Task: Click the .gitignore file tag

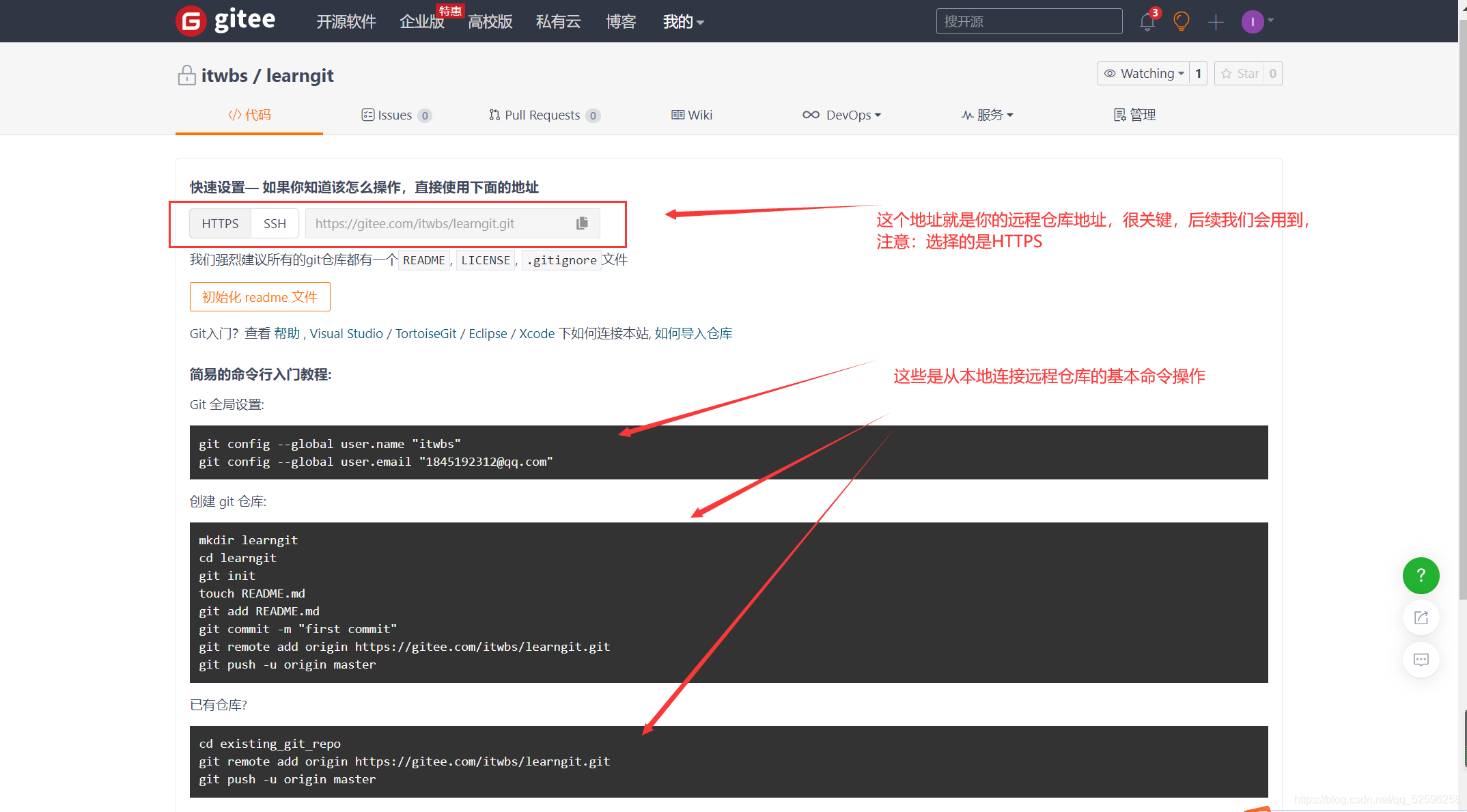Action: [561, 260]
